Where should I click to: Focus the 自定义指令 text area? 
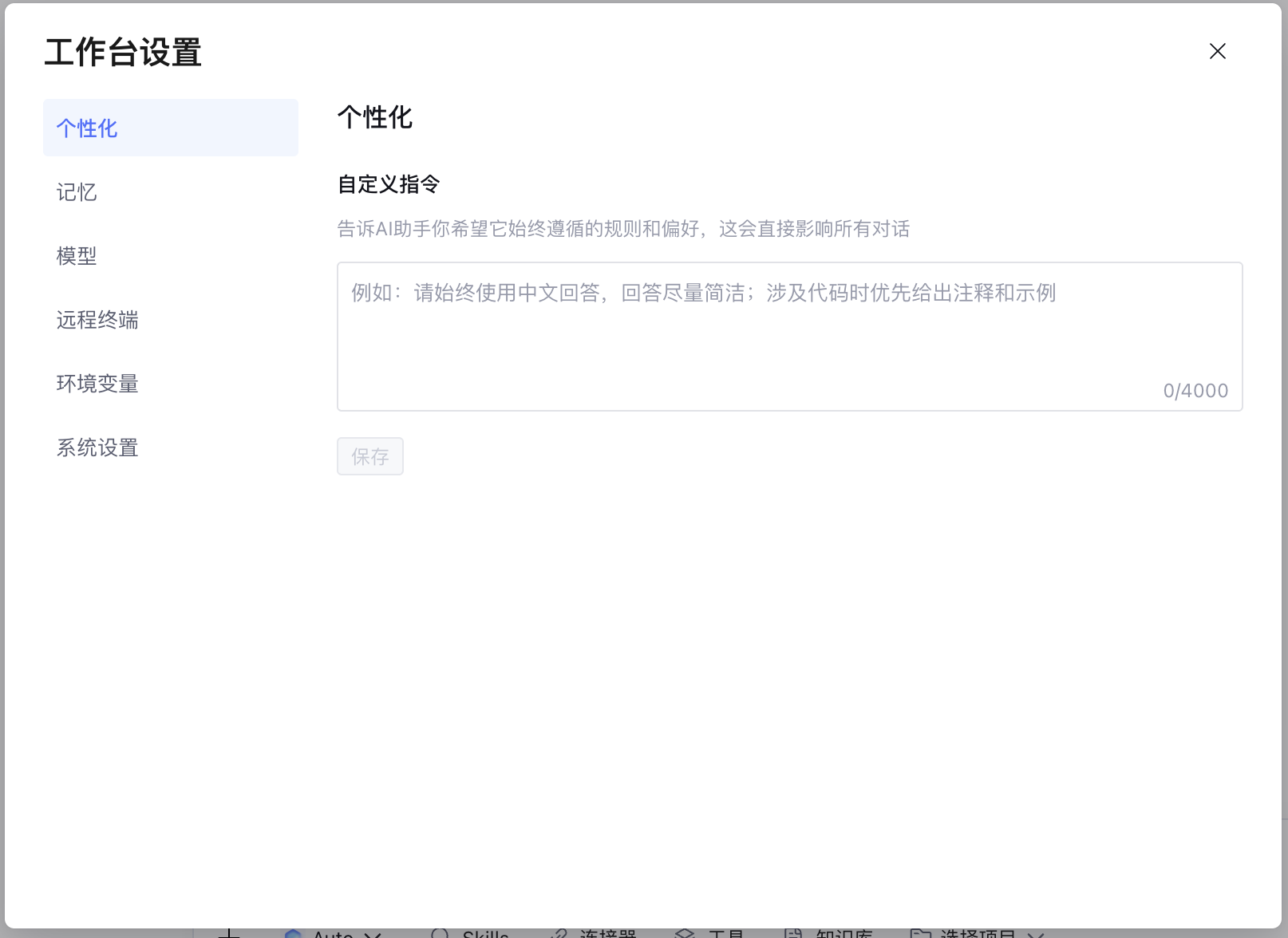tap(789, 337)
